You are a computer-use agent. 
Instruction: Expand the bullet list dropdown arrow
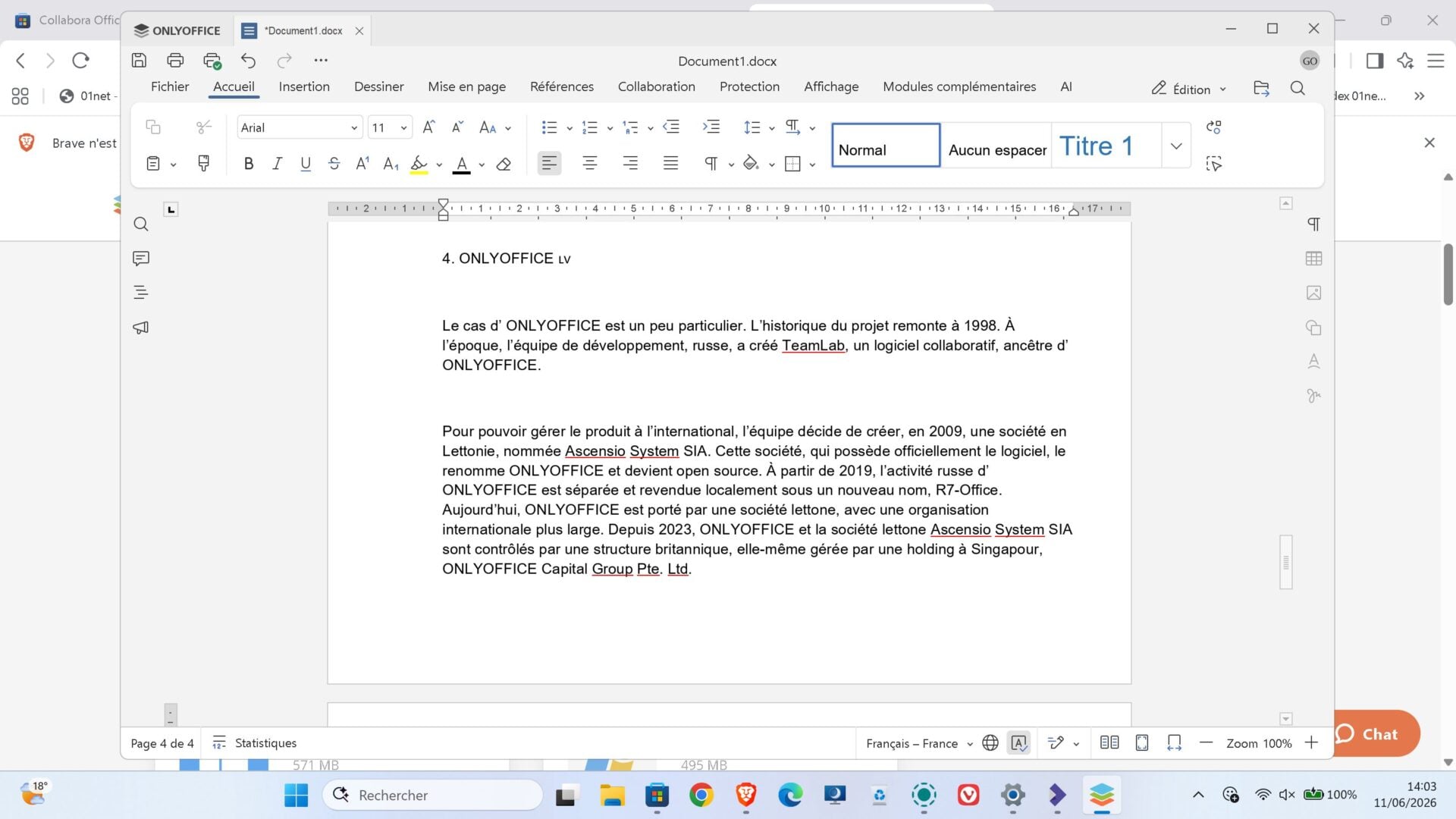coord(570,128)
